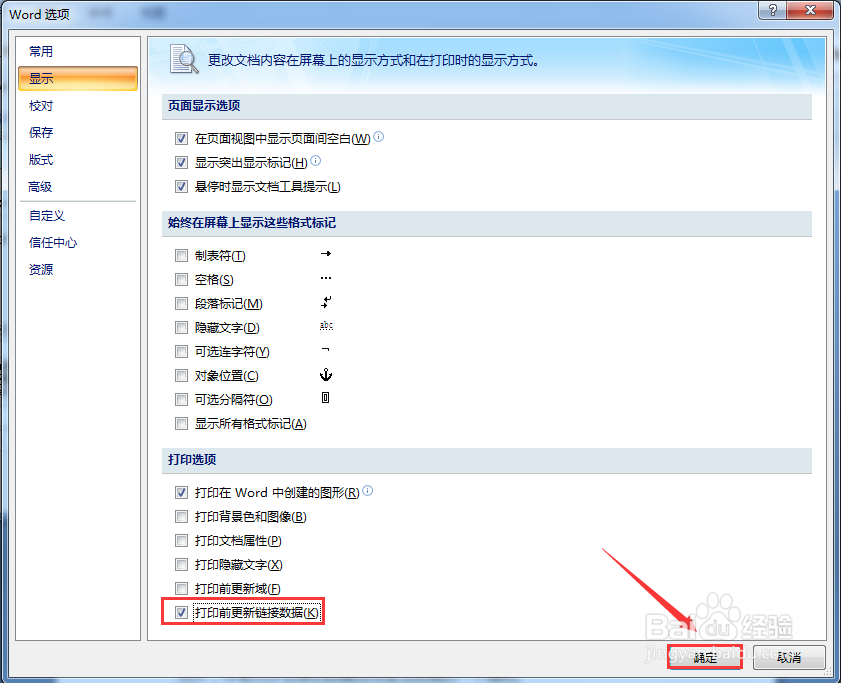Click info icon beside 打印在 Word 中创建的图形
Viewport: 841px width, 683px height.
pos(367,490)
